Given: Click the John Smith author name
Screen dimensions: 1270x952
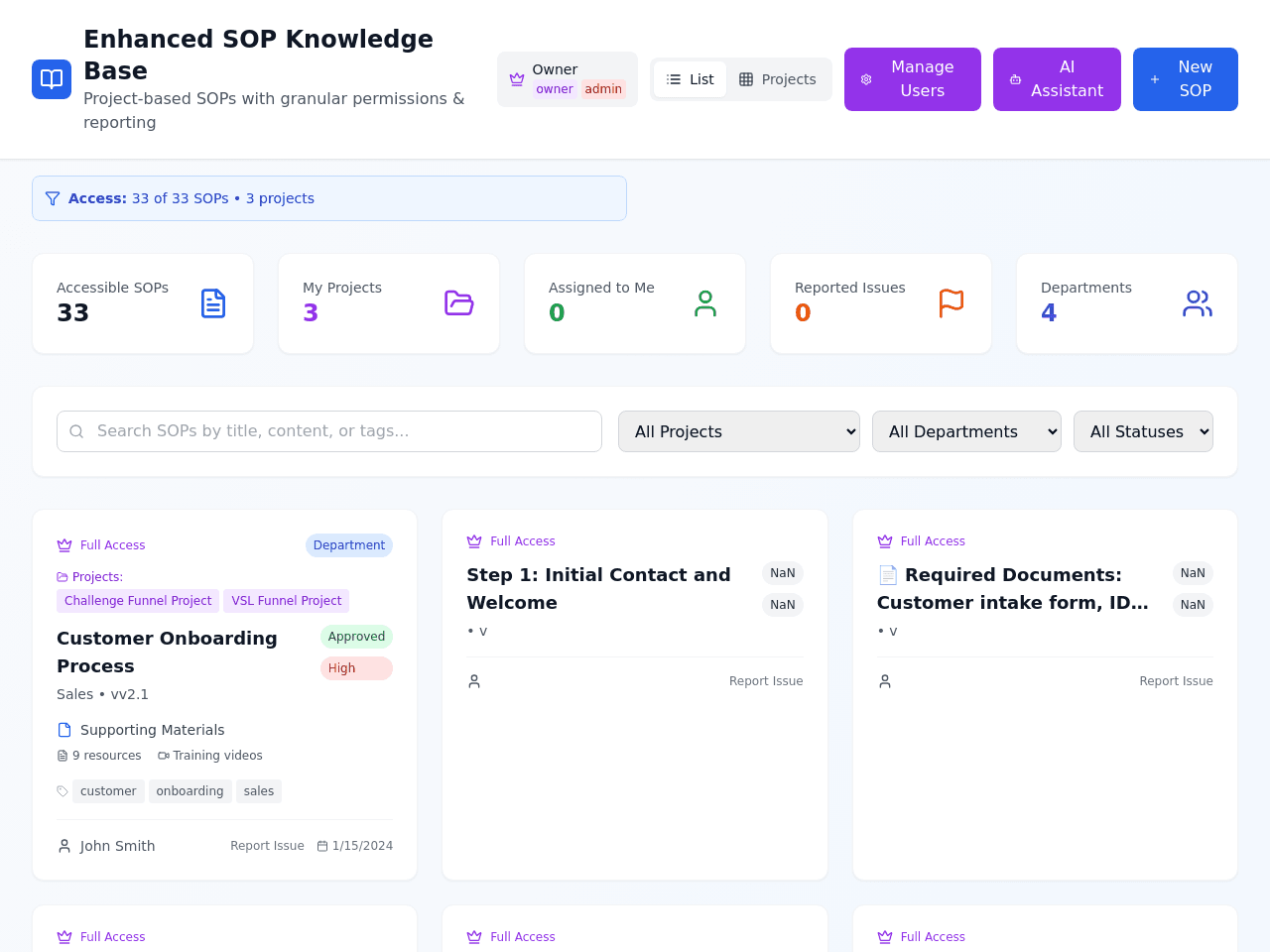Looking at the screenshot, I should [x=117, y=846].
